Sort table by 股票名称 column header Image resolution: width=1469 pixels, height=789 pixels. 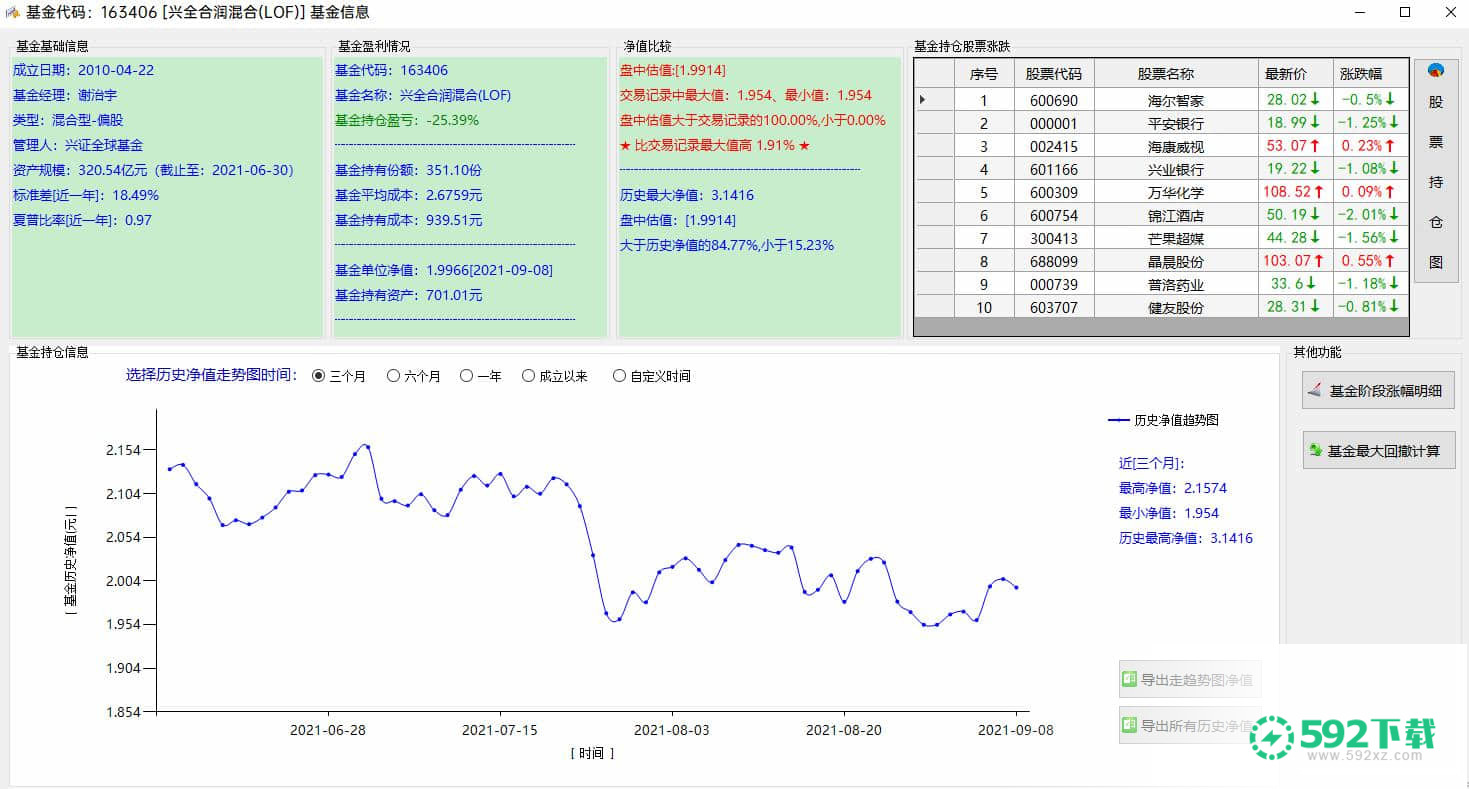click(x=1176, y=73)
